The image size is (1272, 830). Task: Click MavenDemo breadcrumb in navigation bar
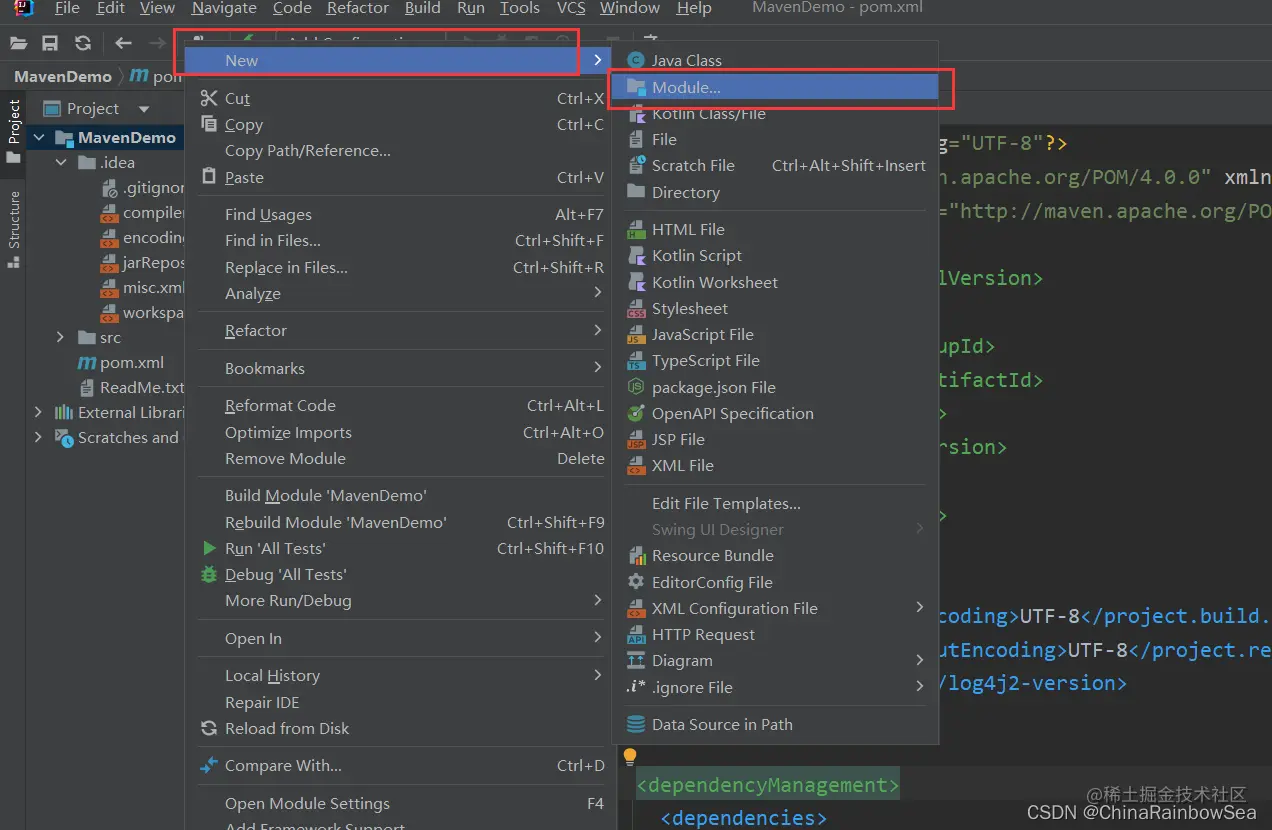(x=63, y=76)
